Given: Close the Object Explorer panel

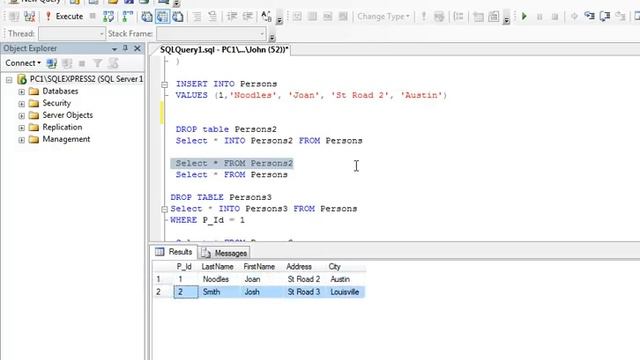Looking at the screenshot, I should pyautogui.click(x=138, y=48).
